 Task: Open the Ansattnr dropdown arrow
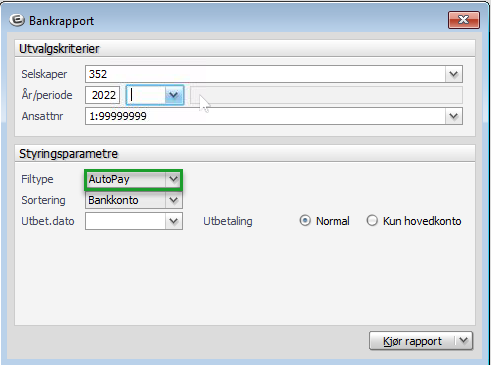point(454,116)
